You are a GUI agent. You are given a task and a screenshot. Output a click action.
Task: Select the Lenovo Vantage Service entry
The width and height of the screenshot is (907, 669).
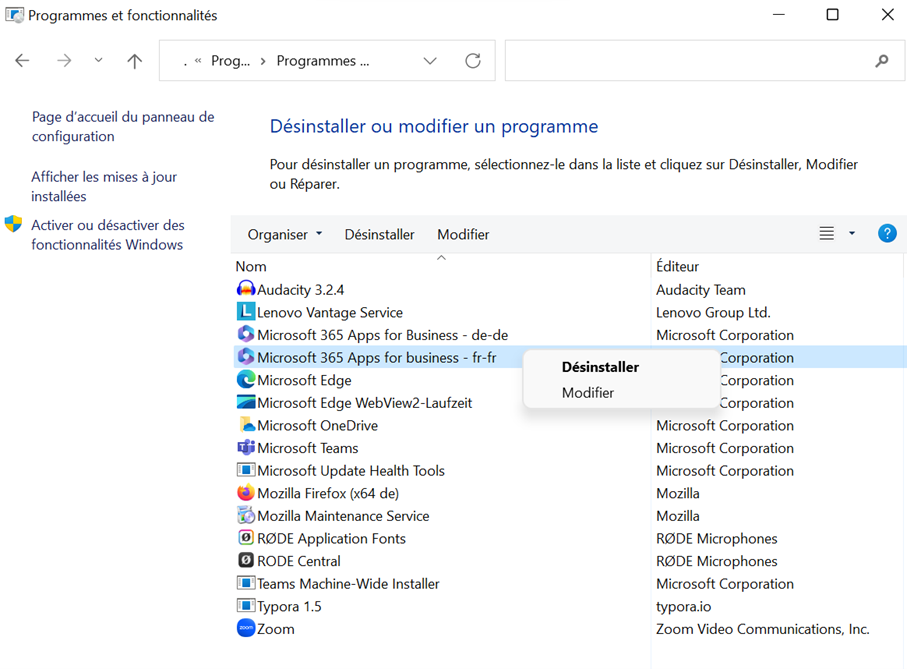click(x=330, y=312)
